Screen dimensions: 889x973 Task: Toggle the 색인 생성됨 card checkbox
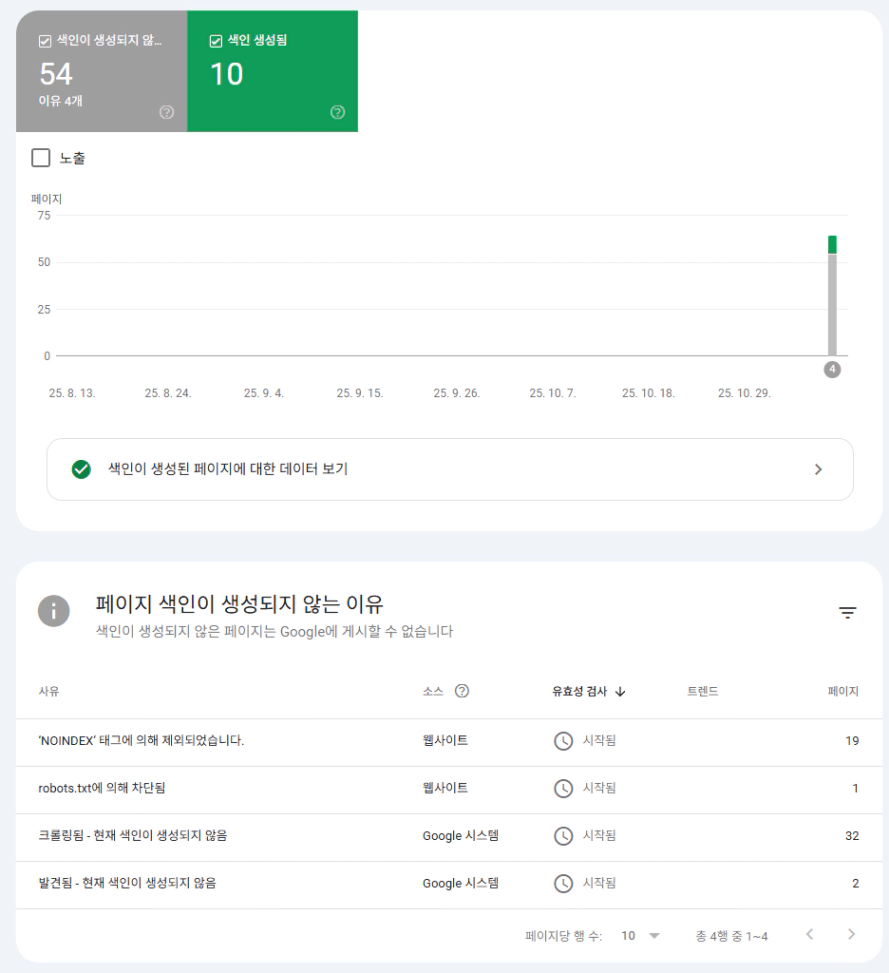216,41
